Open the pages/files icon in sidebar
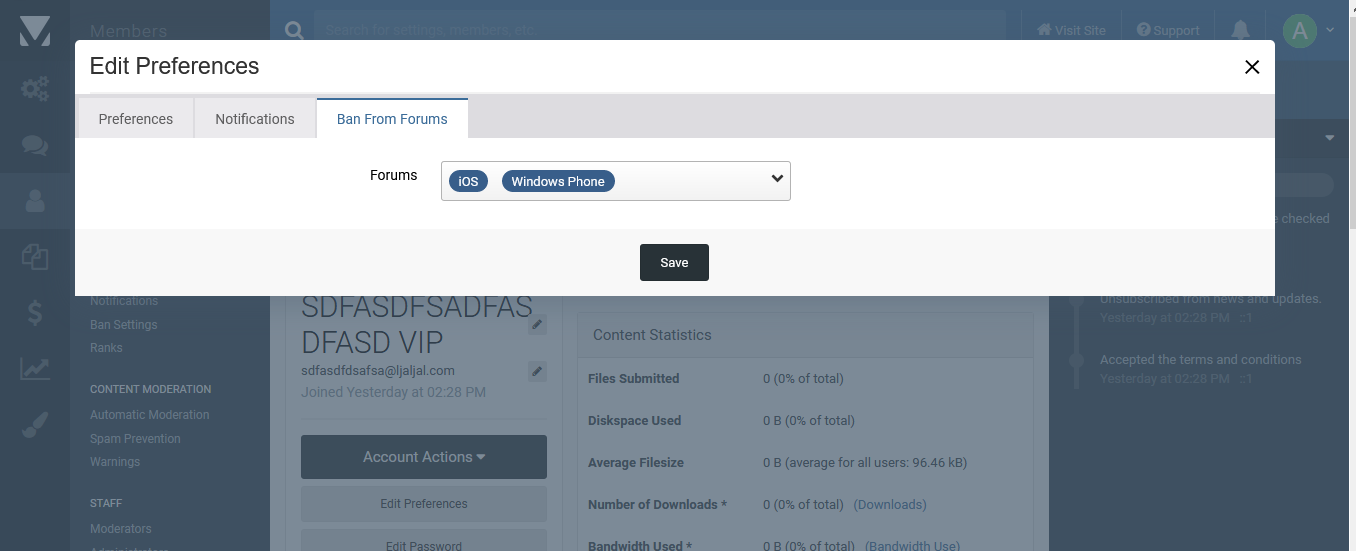 point(35,257)
